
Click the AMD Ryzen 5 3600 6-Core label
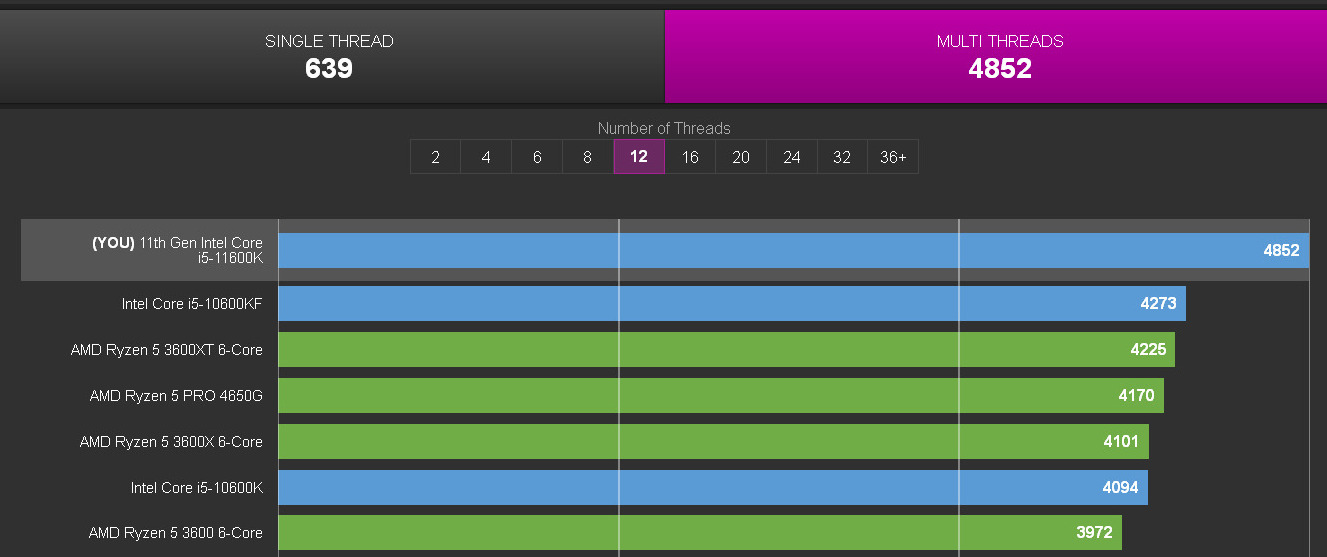coord(176,533)
